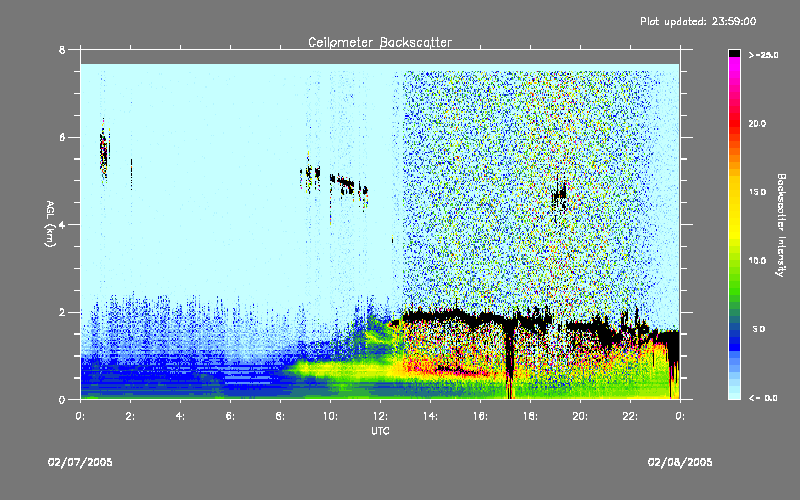Click the '2' altitude tick label
Viewport: 800px width, 500px height.
(62, 312)
